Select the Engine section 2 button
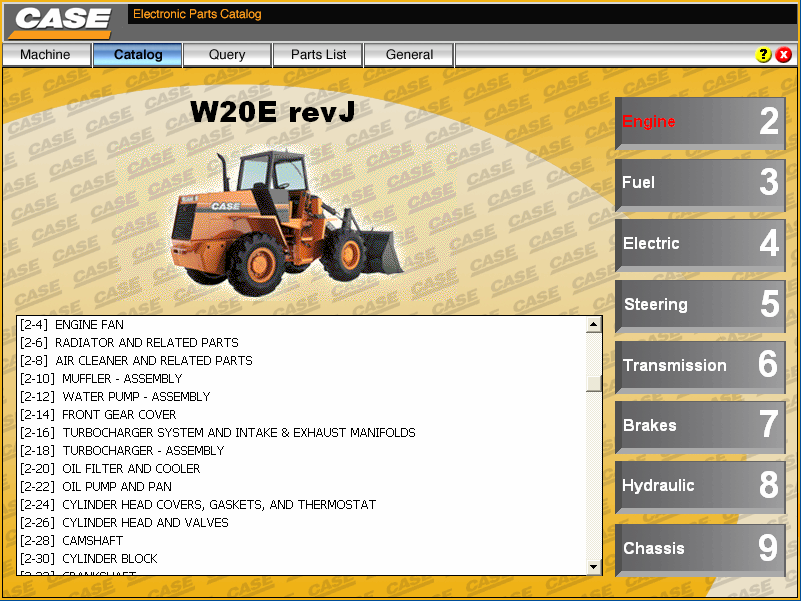Screen dimensions: 801x601 pyautogui.click(x=700, y=123)
